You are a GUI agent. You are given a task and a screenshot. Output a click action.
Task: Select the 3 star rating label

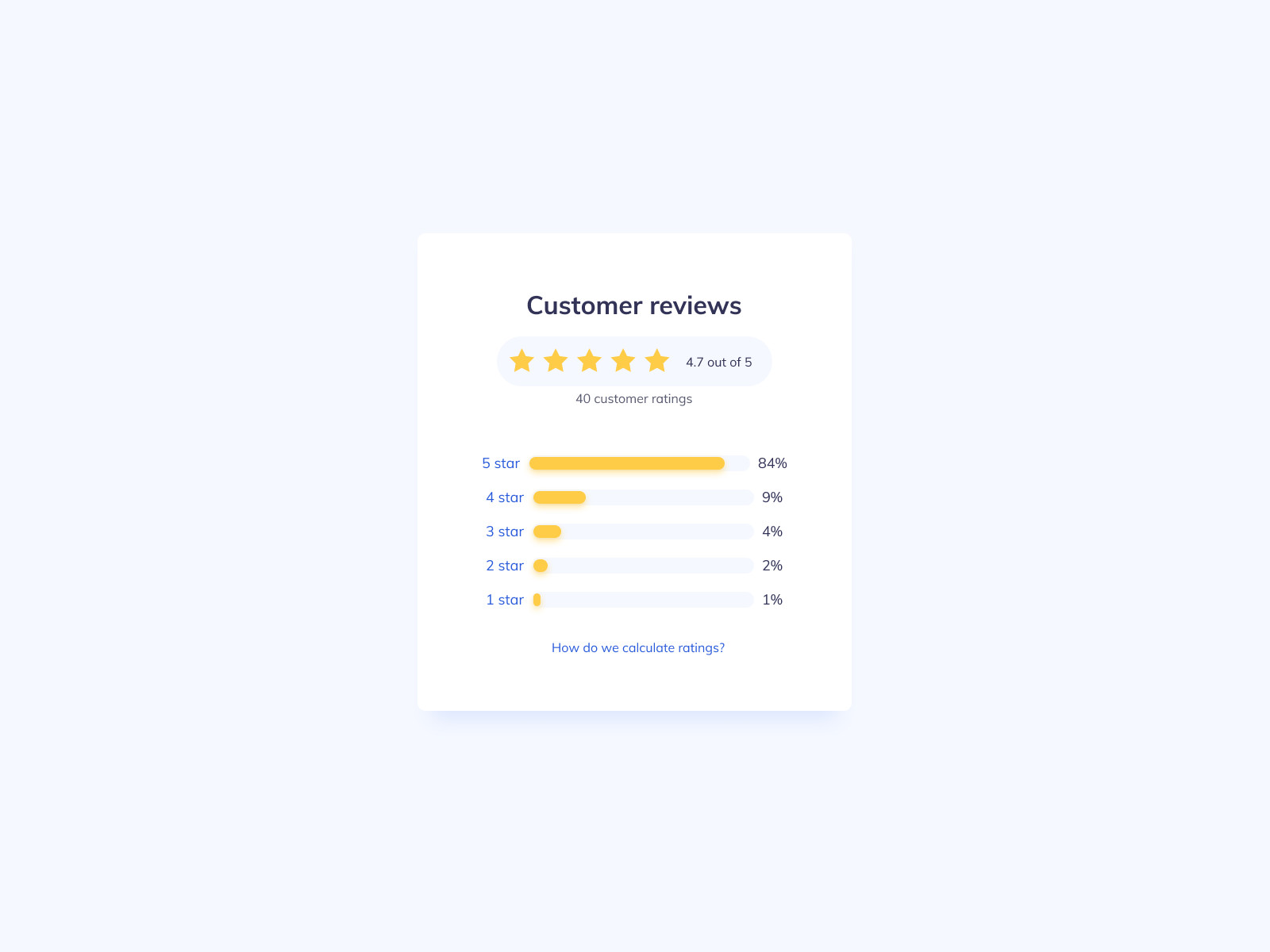tap(505, 532)
